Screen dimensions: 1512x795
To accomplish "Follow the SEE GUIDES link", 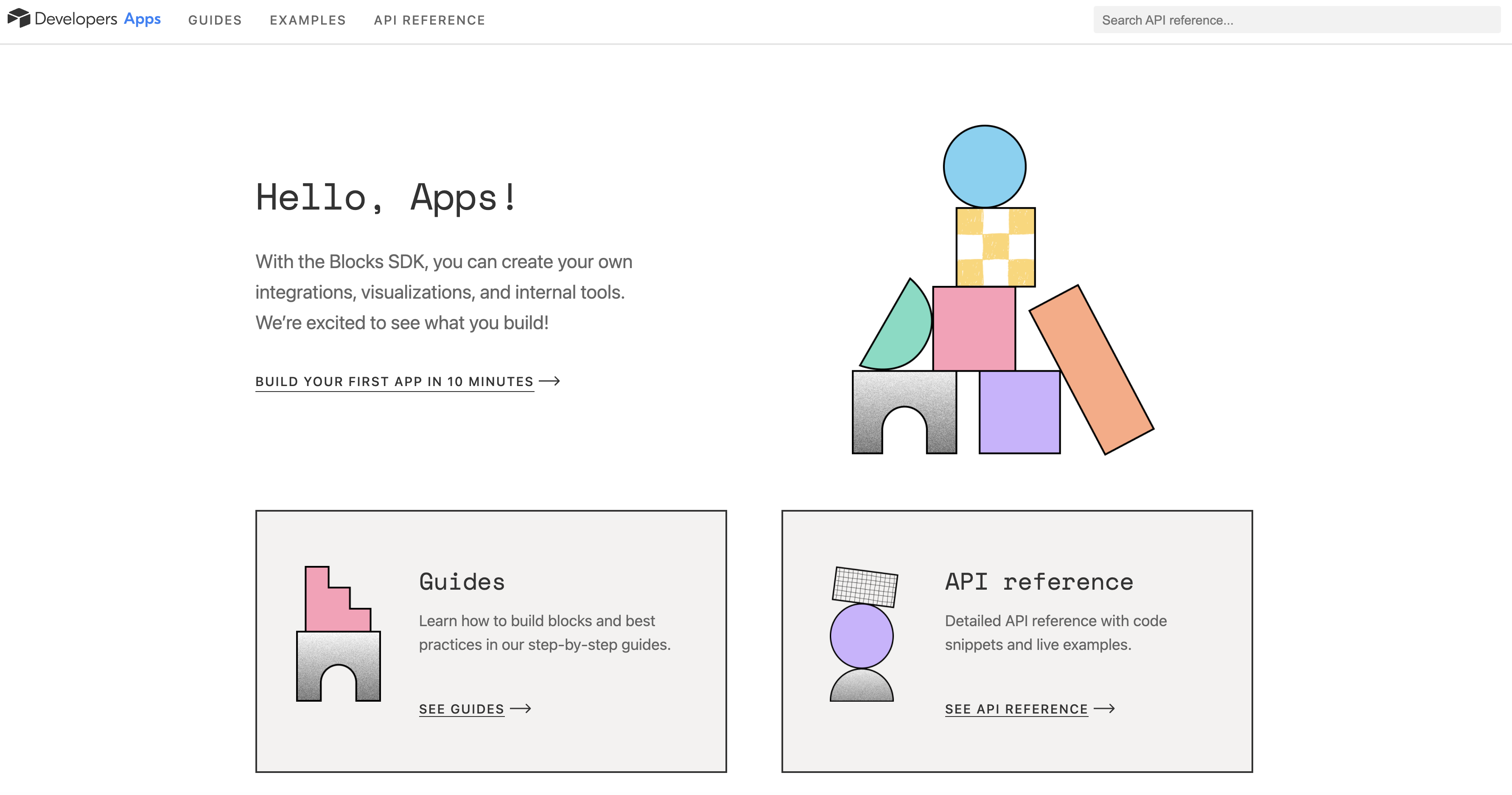I will pyautogui.click(x=461, y=709).
